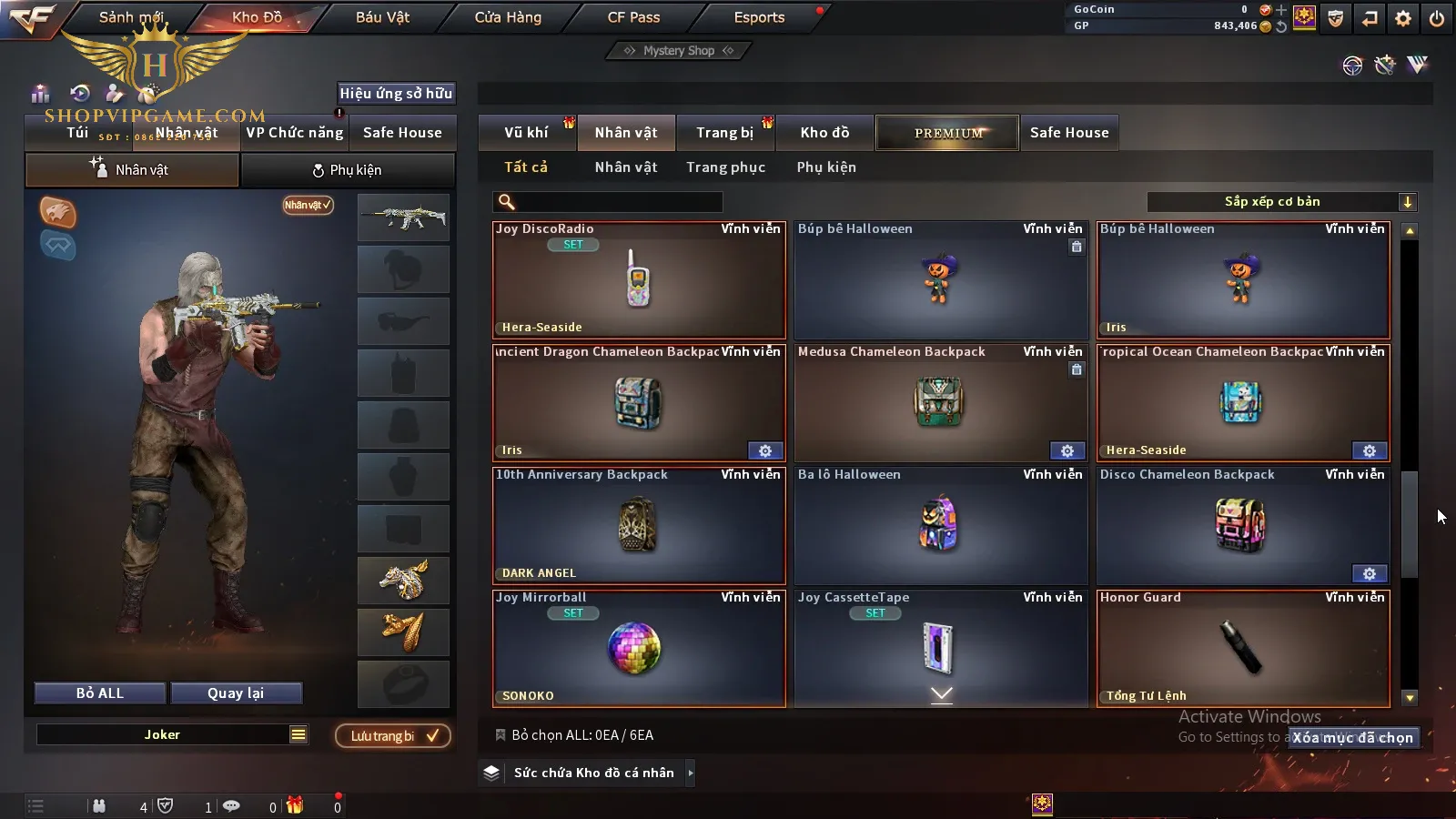
Task: Select the golden dragon accessory slot
Action: (403, 580)
